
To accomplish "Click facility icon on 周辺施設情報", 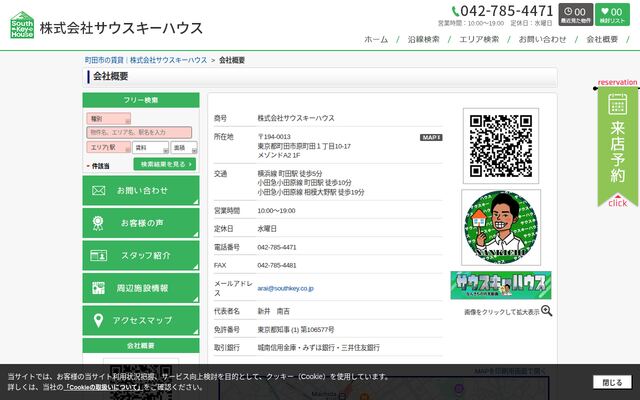I will 98,288.
